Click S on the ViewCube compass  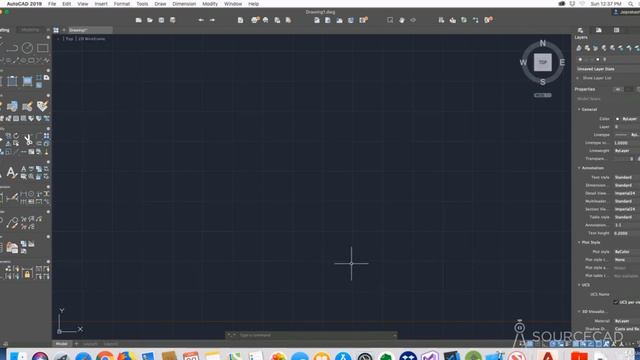tap(542, 82)
